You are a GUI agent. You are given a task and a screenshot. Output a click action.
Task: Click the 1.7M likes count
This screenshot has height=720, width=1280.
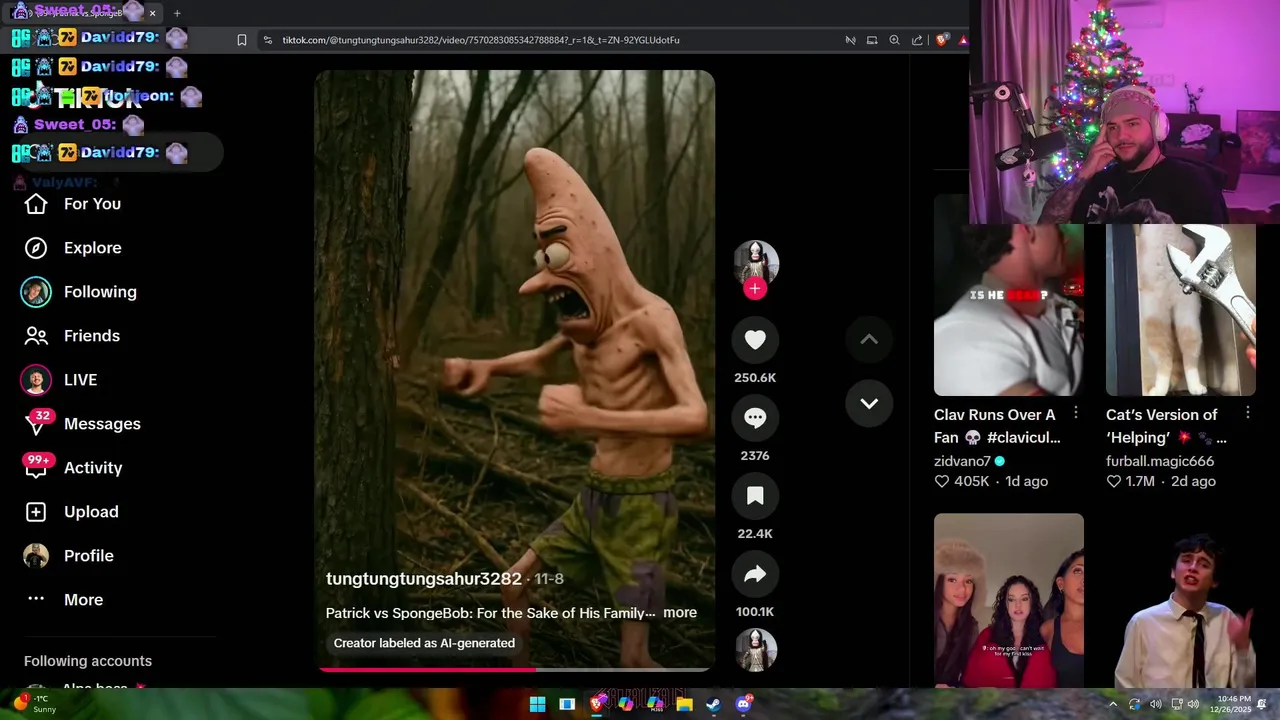point(1131,482)
